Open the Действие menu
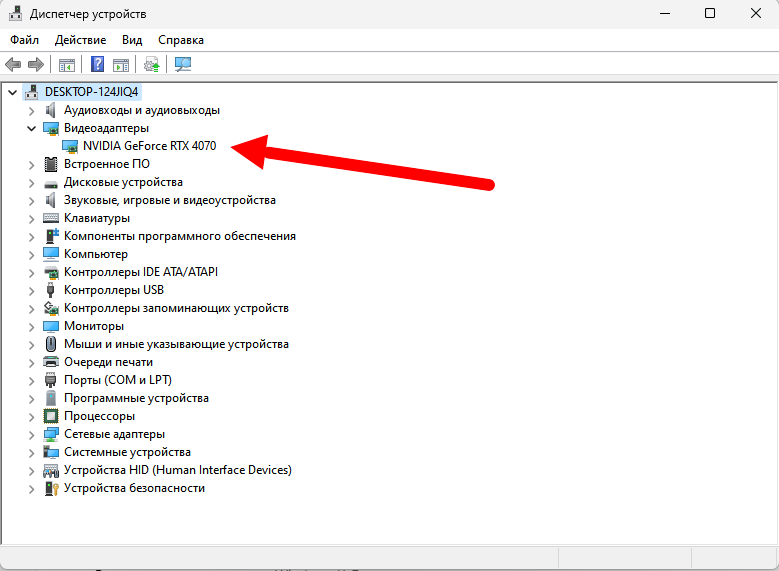The height and width of the screenshot is (571, 779). (x=80, y=40)
